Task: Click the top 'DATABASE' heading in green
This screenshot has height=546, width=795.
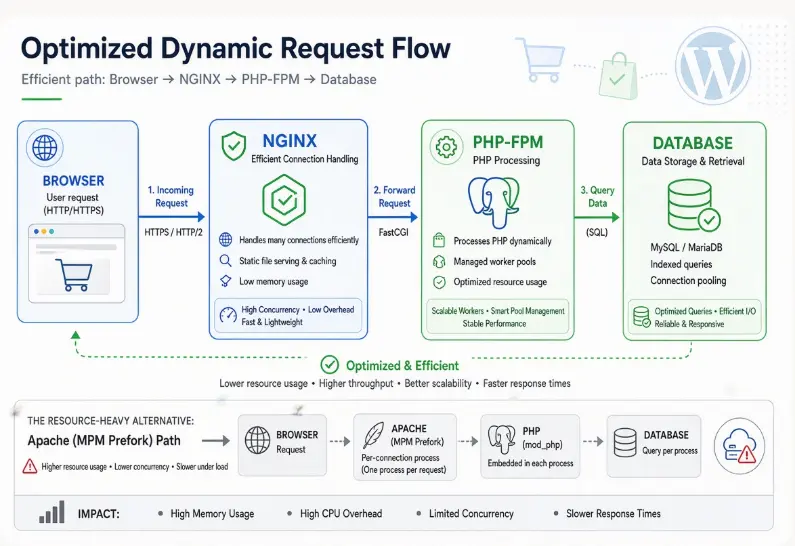Action: pyautogui.click(x=693, y=143)
